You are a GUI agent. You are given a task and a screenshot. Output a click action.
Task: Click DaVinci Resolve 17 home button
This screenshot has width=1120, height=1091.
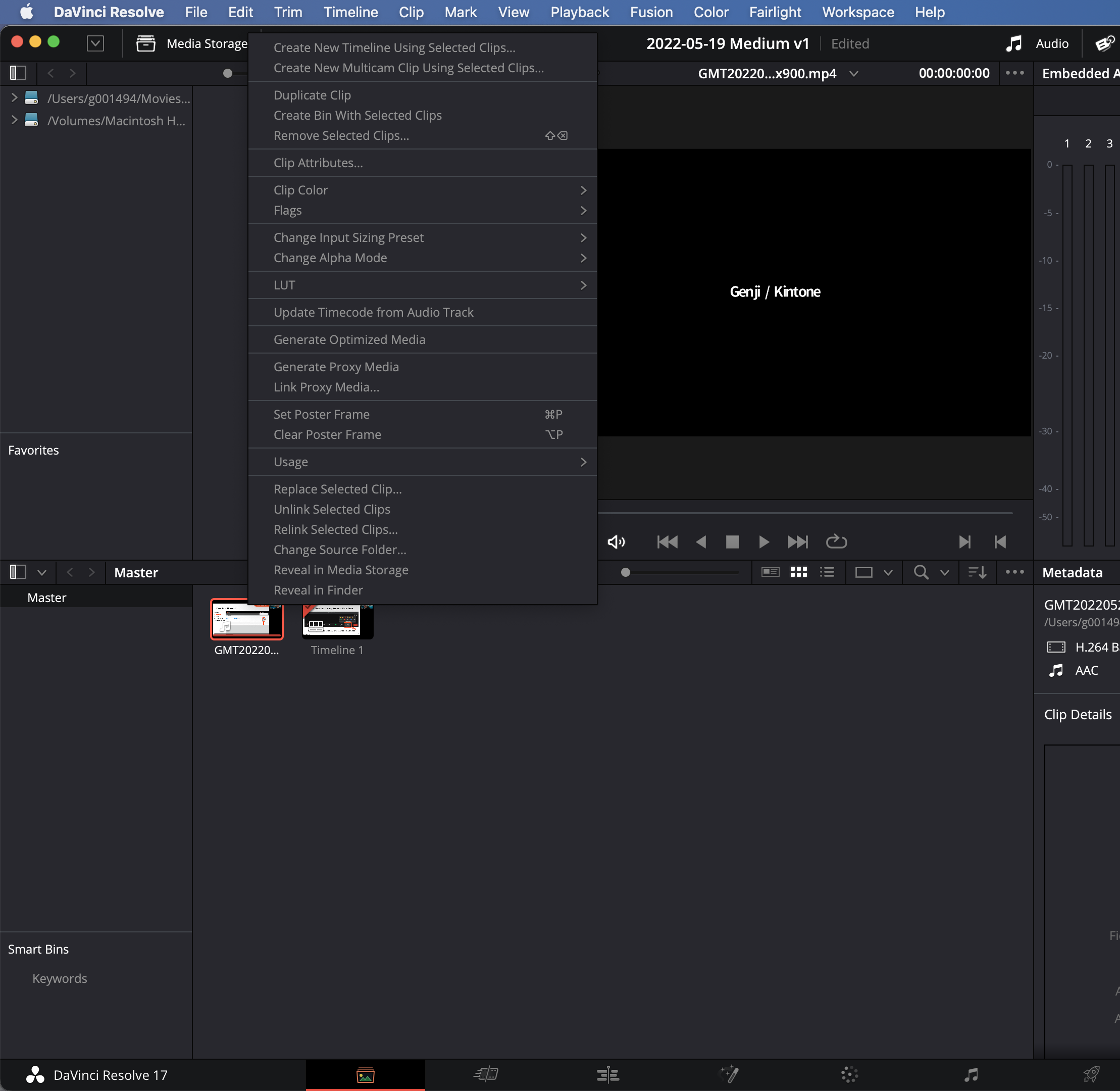(96, 1075)
